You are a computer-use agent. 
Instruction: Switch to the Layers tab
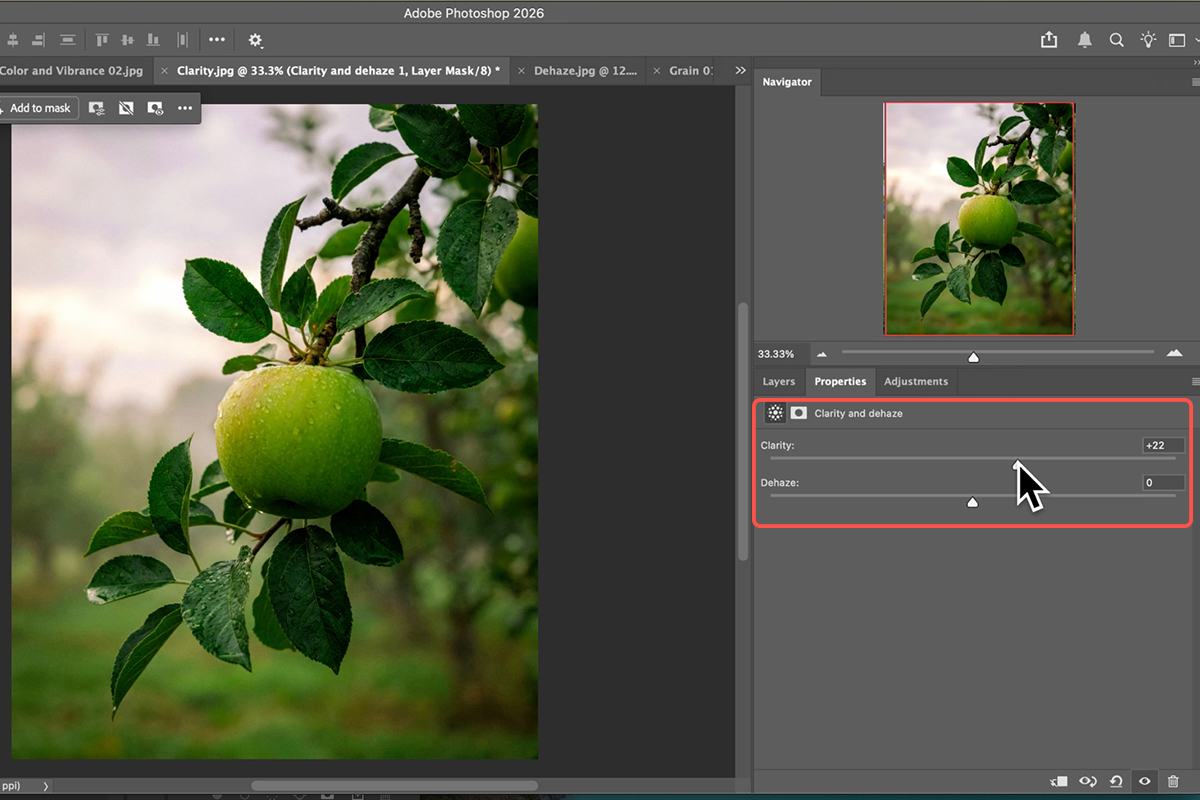[779, 381]
